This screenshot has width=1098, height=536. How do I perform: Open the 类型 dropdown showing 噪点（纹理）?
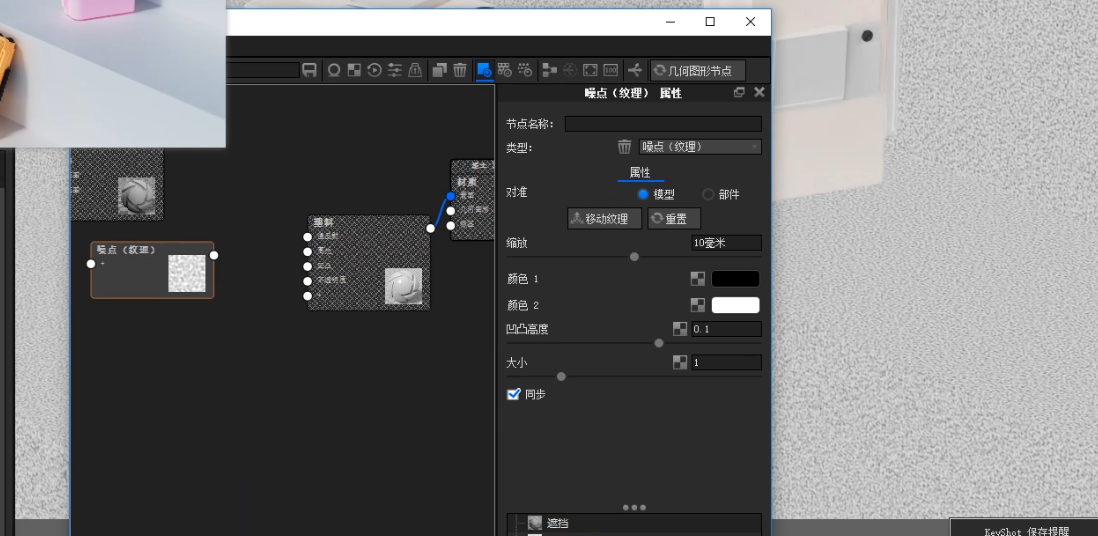pyautogui.click(x=699, y=147)
